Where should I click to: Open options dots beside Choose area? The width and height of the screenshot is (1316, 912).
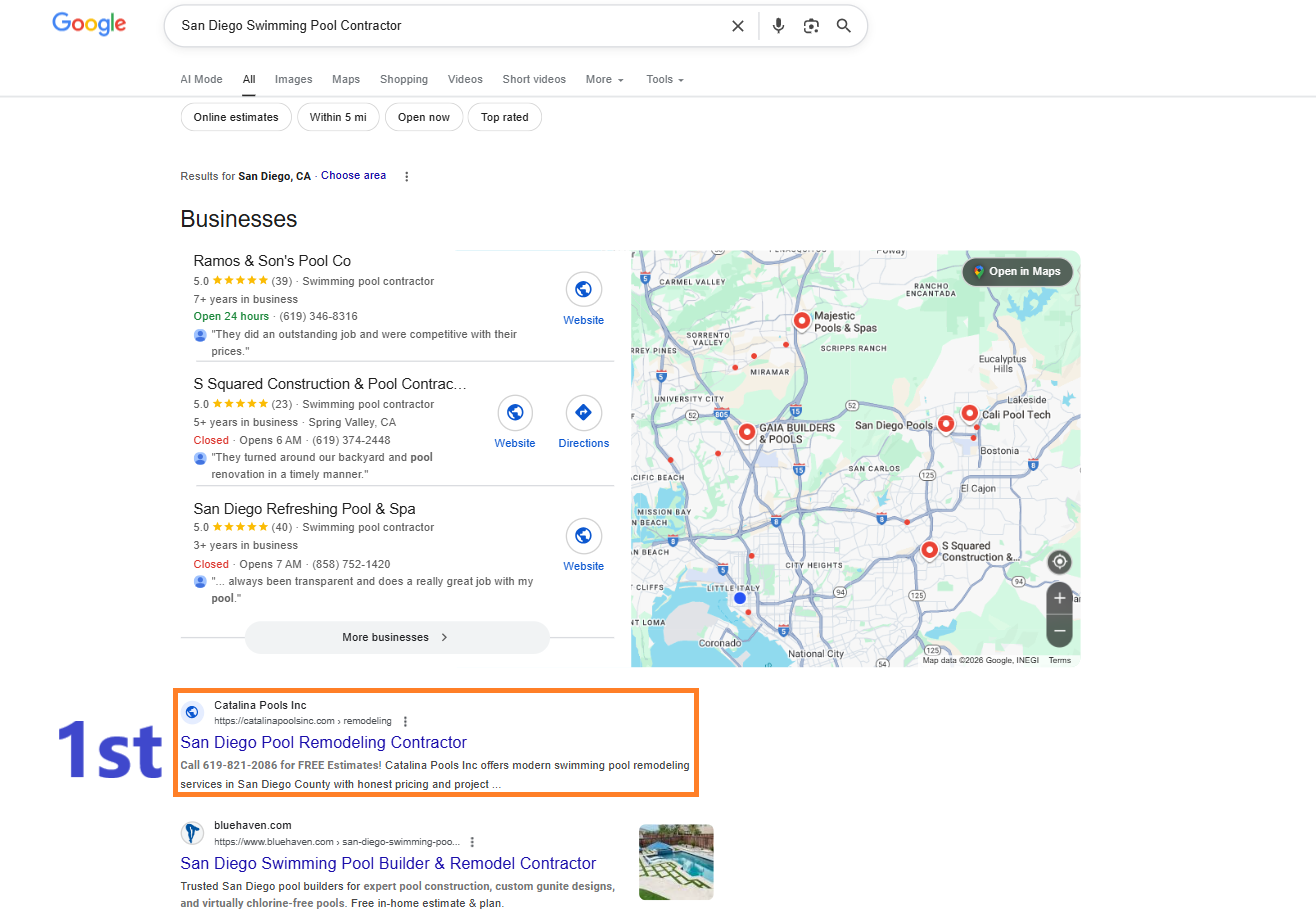click(406, 176)
